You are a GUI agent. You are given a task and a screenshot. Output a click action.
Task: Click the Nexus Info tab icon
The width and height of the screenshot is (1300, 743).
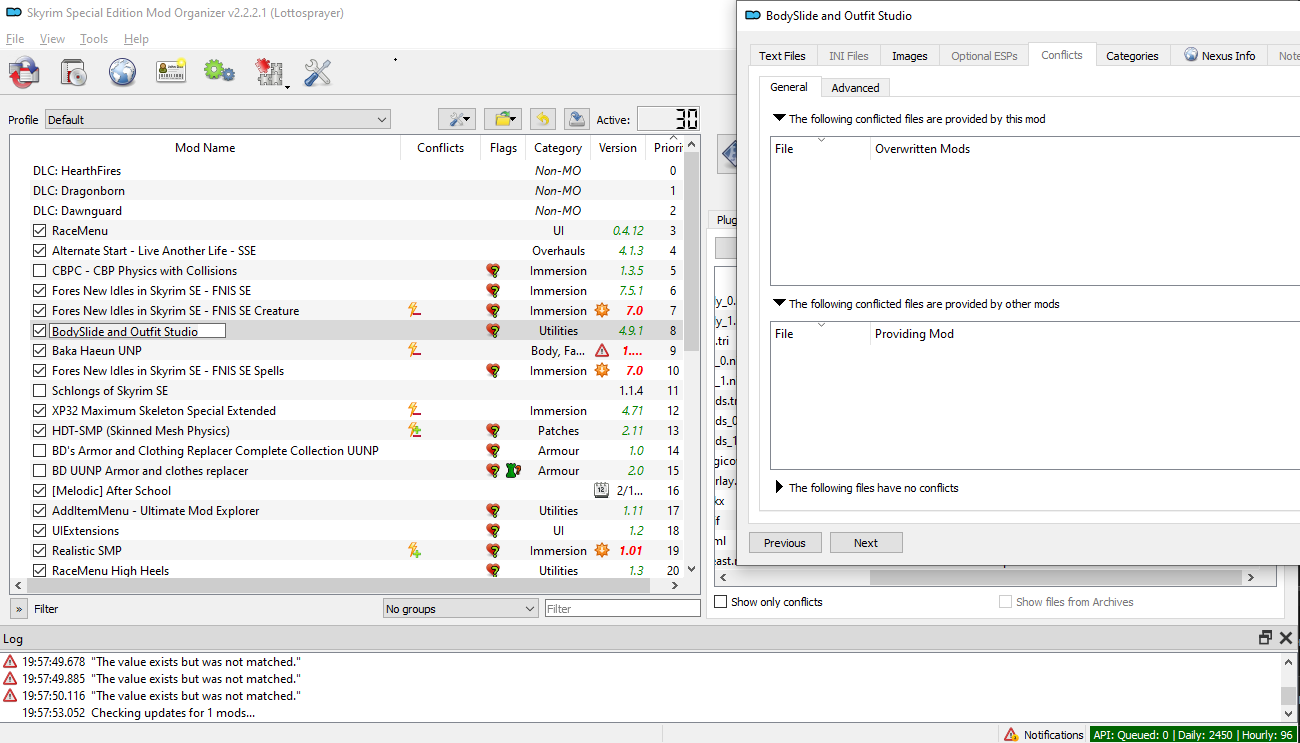click(x=1191, y=55)
